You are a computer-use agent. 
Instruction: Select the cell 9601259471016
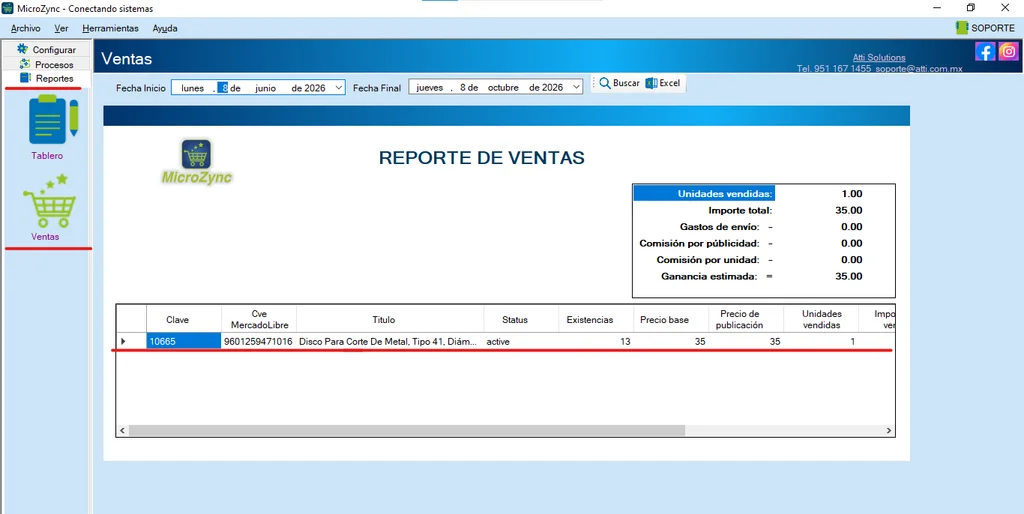(259, 342)
